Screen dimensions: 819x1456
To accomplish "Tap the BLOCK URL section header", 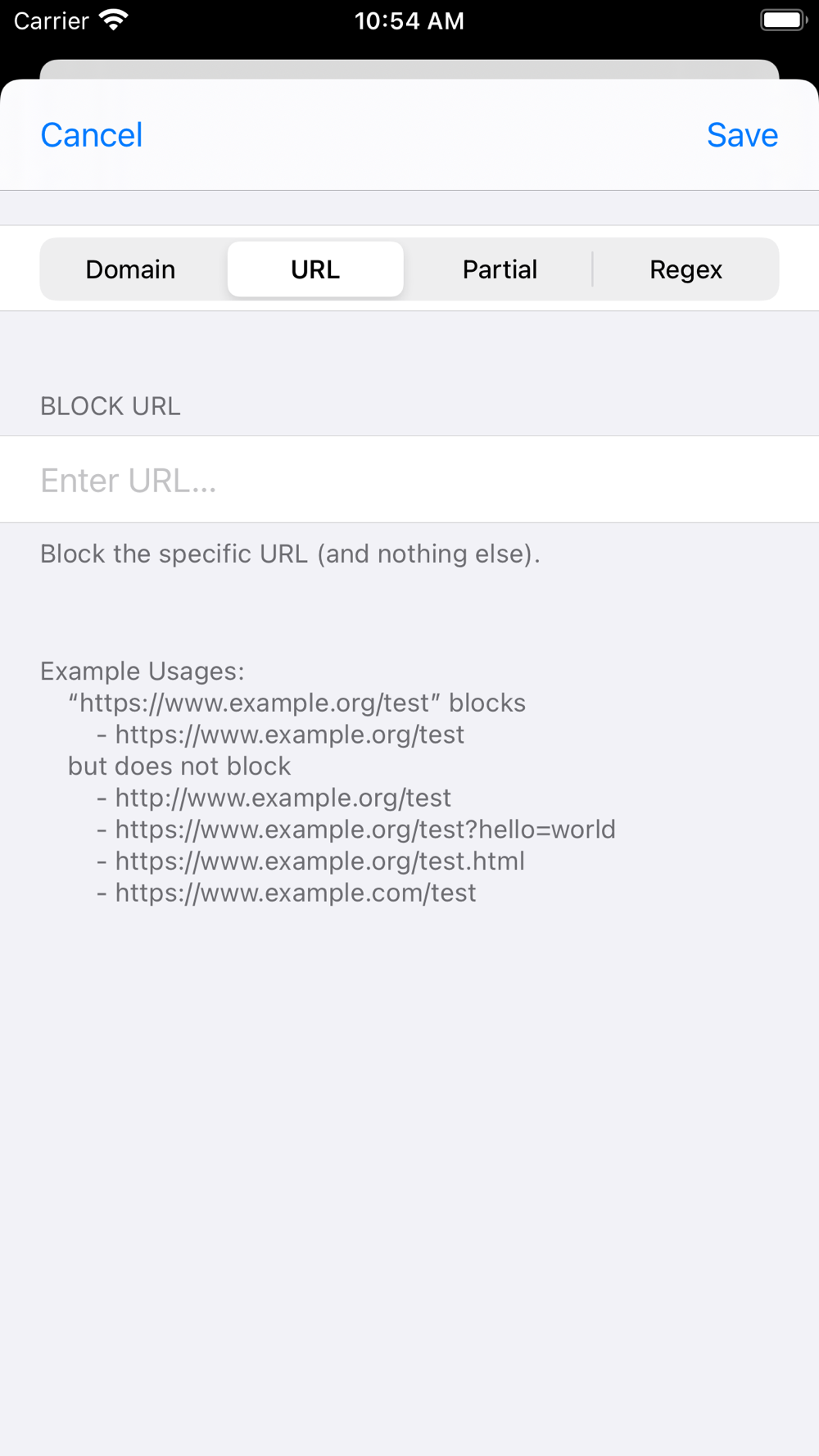I will click(111, 406).
